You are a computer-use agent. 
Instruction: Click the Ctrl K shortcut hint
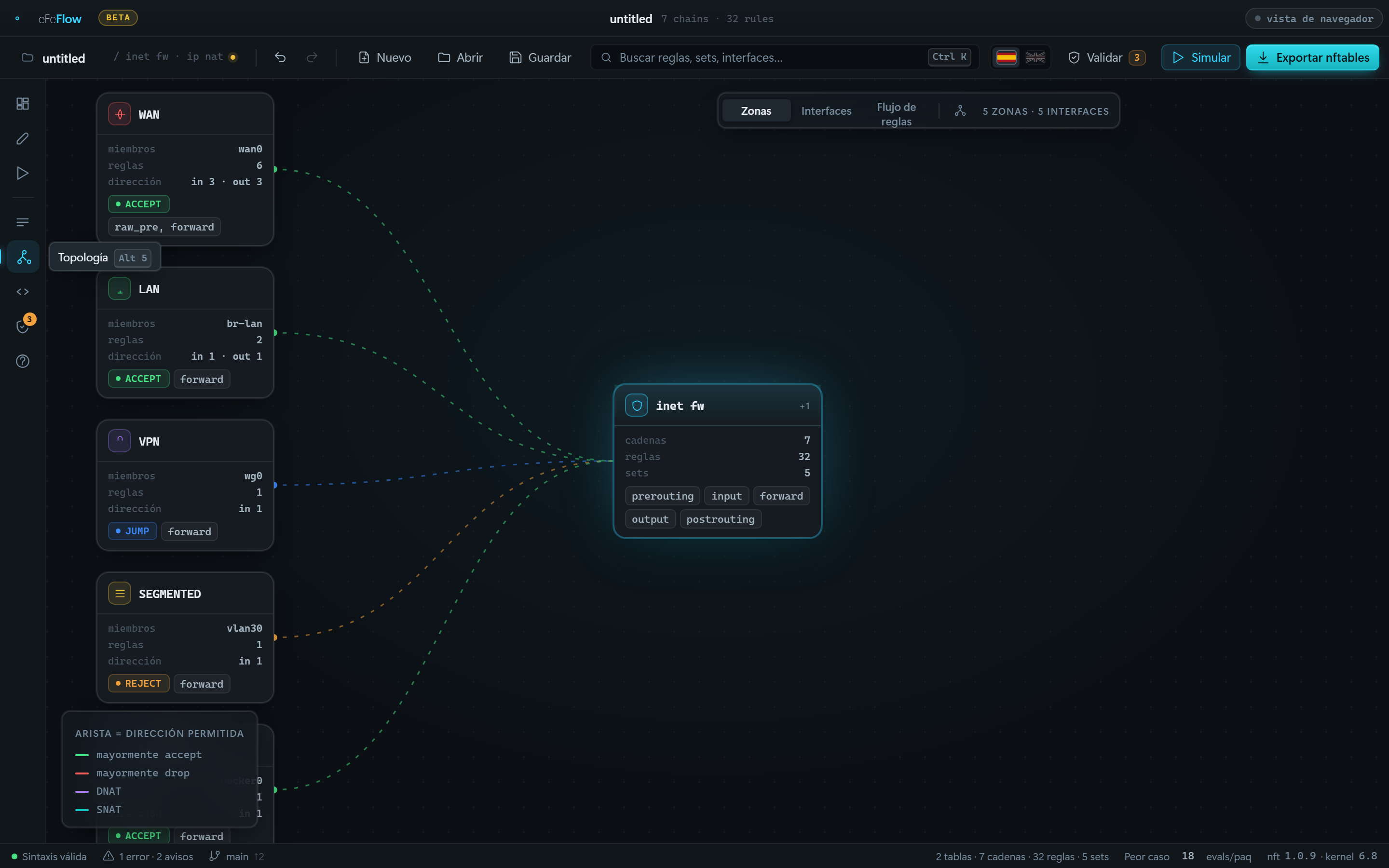949,57
